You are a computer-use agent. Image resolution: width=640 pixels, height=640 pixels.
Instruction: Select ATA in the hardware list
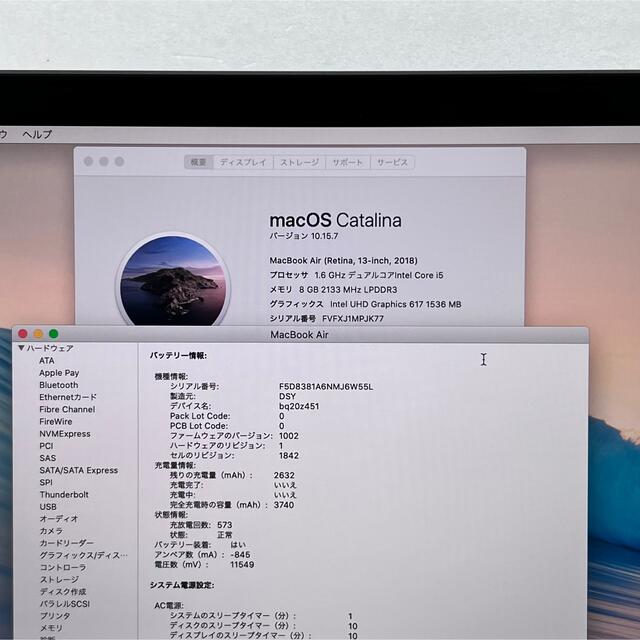(x=47, y=361)
